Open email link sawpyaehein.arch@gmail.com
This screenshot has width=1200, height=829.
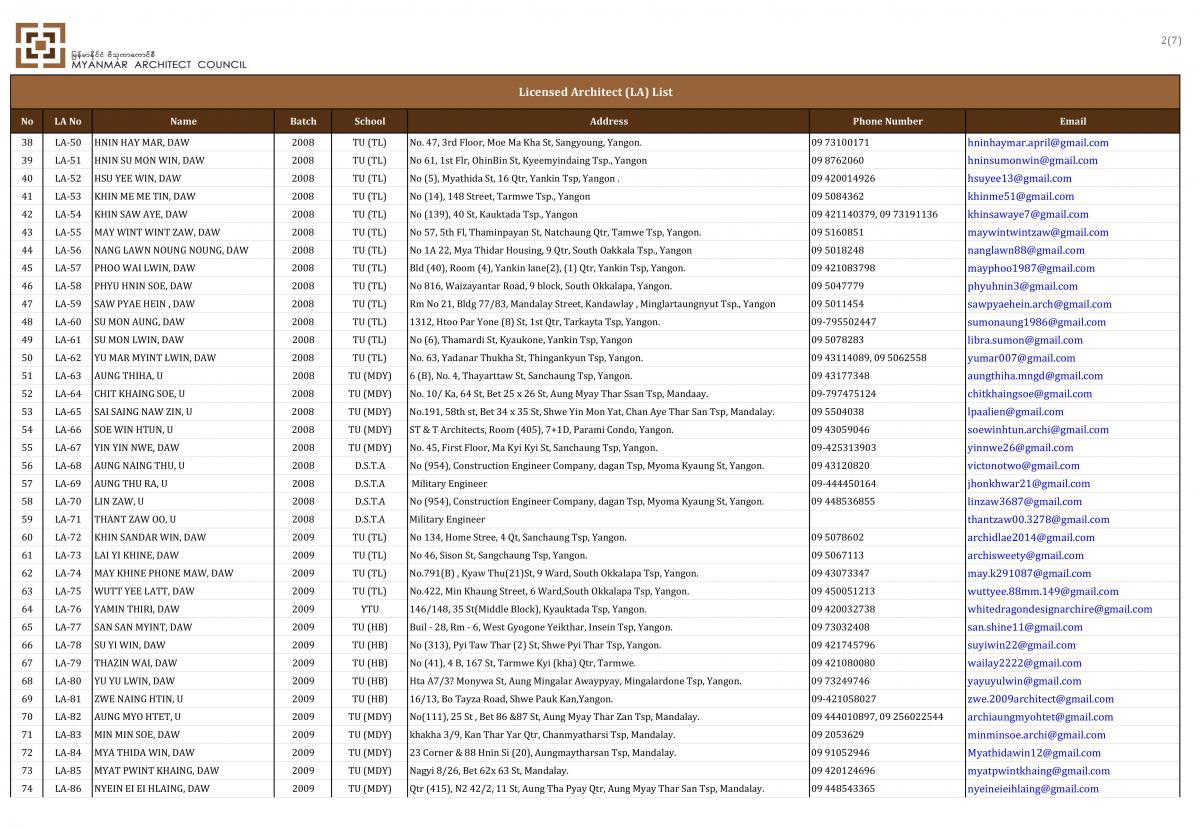1039,305
